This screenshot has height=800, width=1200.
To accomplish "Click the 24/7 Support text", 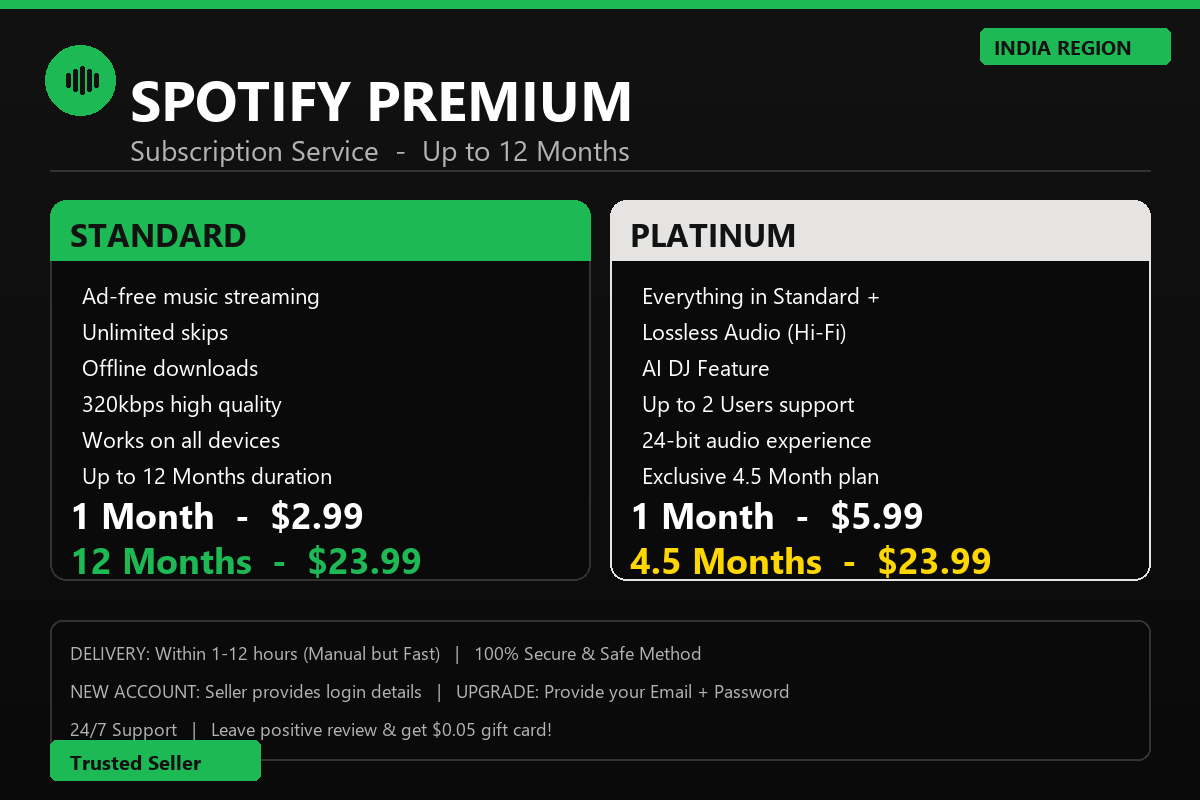I will [124, 730].
